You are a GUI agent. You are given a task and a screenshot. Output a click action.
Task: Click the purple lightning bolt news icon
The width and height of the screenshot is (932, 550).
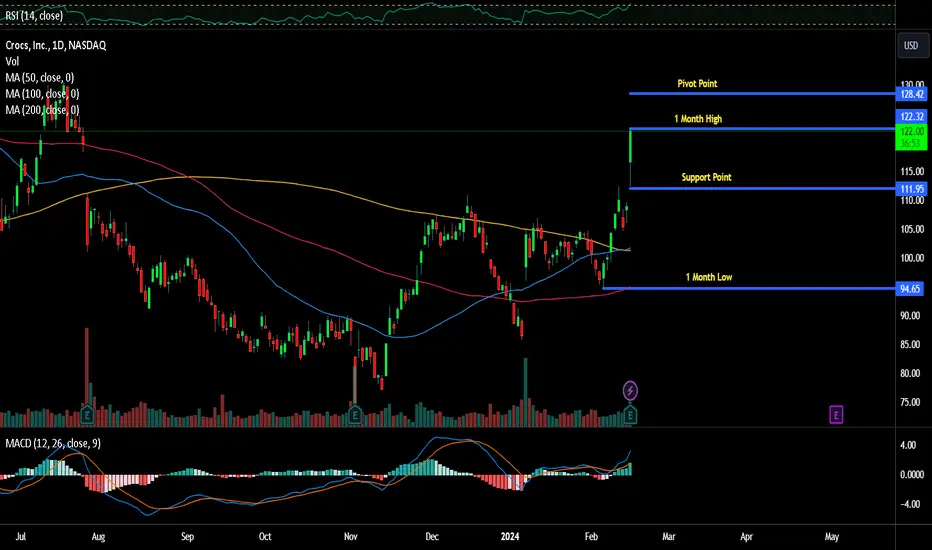pyautogui.click(x=630, y=391)
